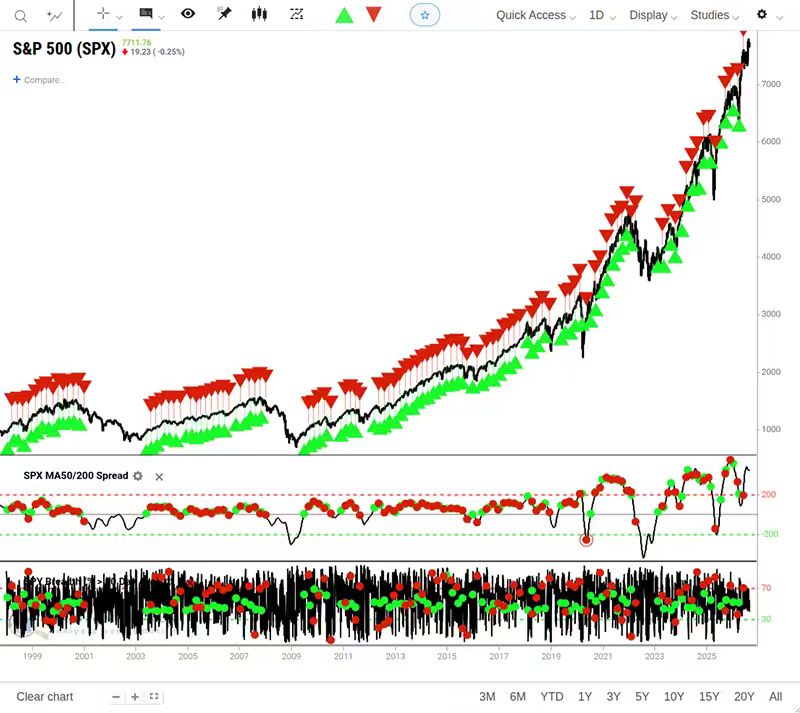Zoom in with the plus button
Viewport: 800px width, 713px height.
coord(135,697)
